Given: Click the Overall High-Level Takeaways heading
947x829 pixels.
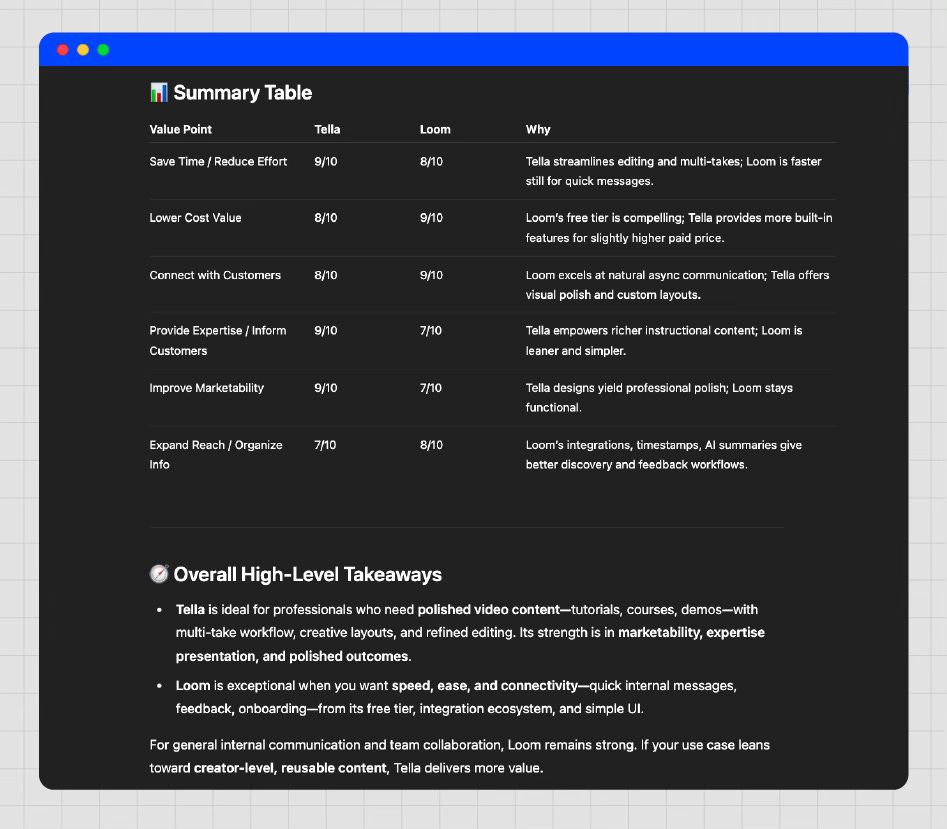Looking at the screenshot, I should tap(307, 574).
